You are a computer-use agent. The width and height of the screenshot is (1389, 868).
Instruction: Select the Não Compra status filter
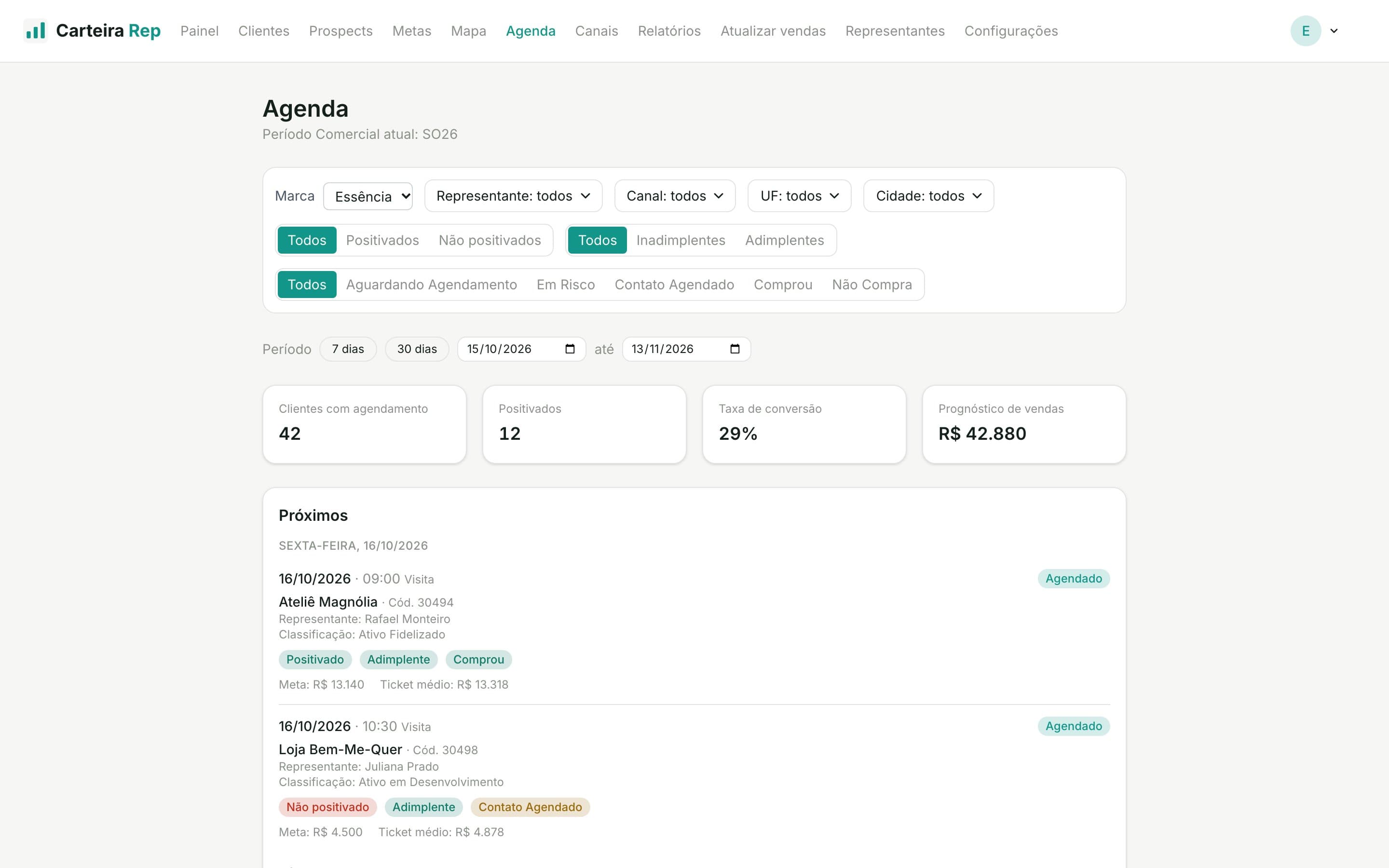point(872,285)
